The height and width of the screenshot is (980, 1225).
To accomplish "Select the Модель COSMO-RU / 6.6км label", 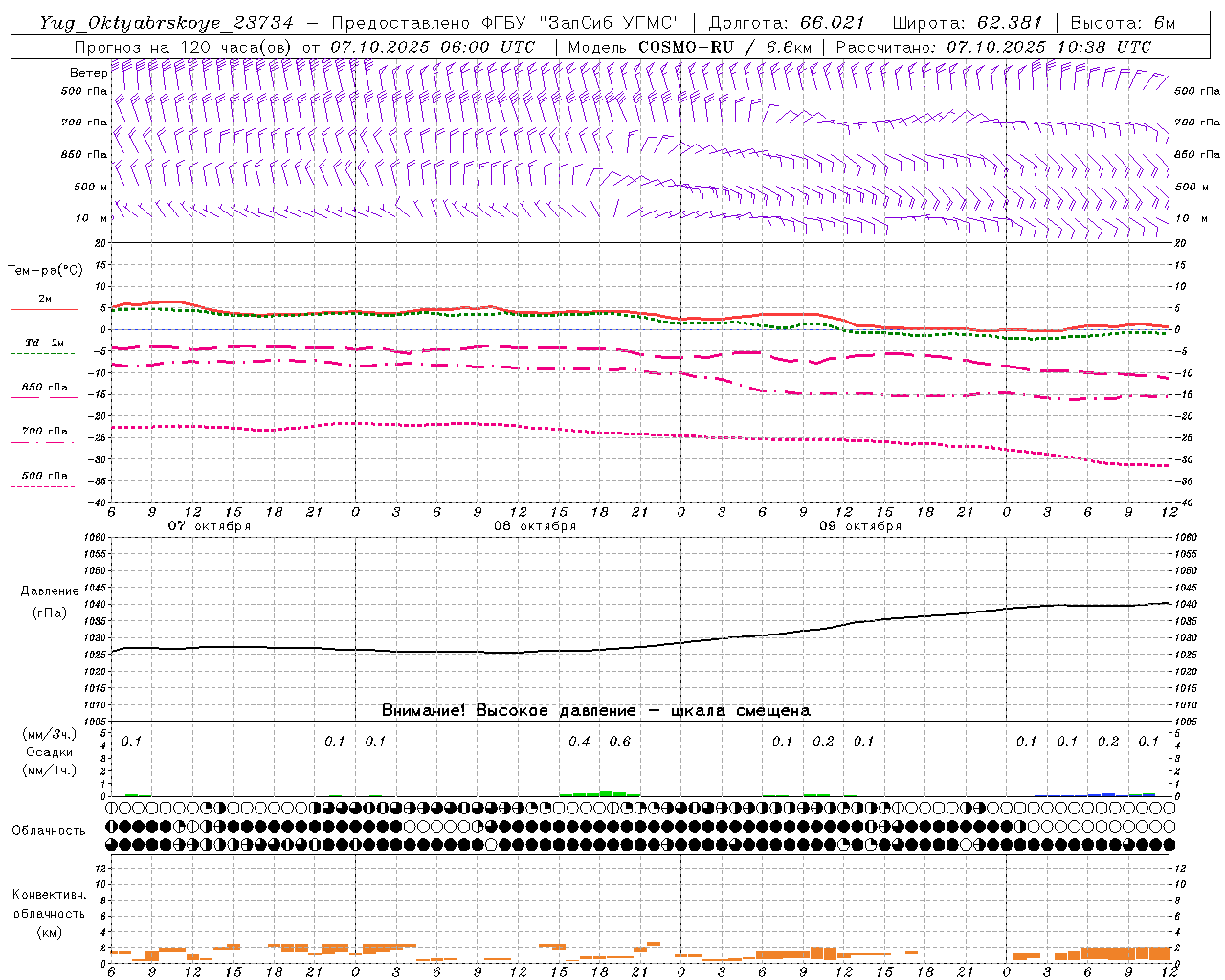I will 690,46.
